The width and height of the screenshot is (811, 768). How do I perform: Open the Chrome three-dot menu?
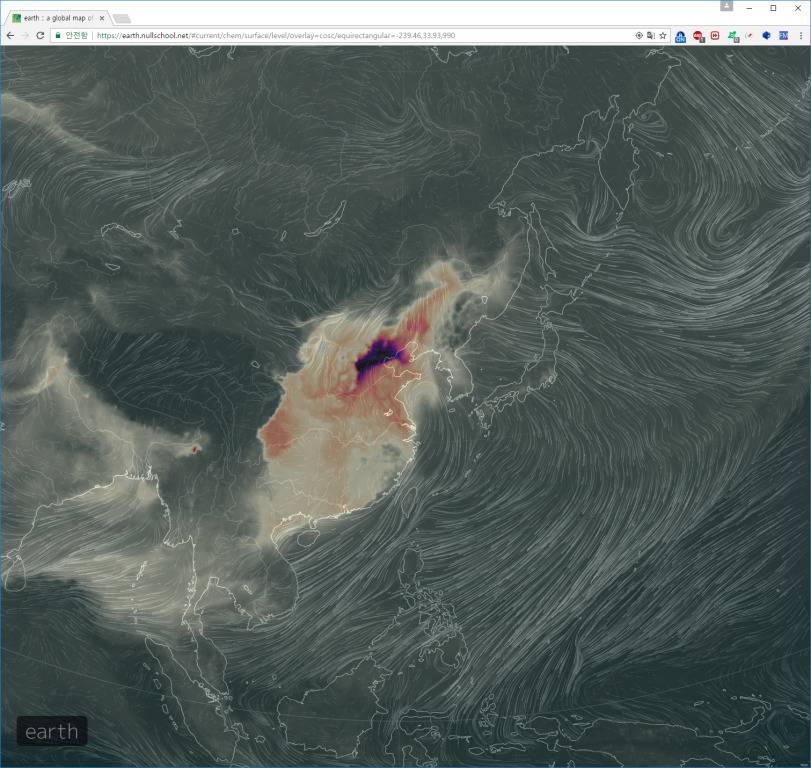pos(800,35)
